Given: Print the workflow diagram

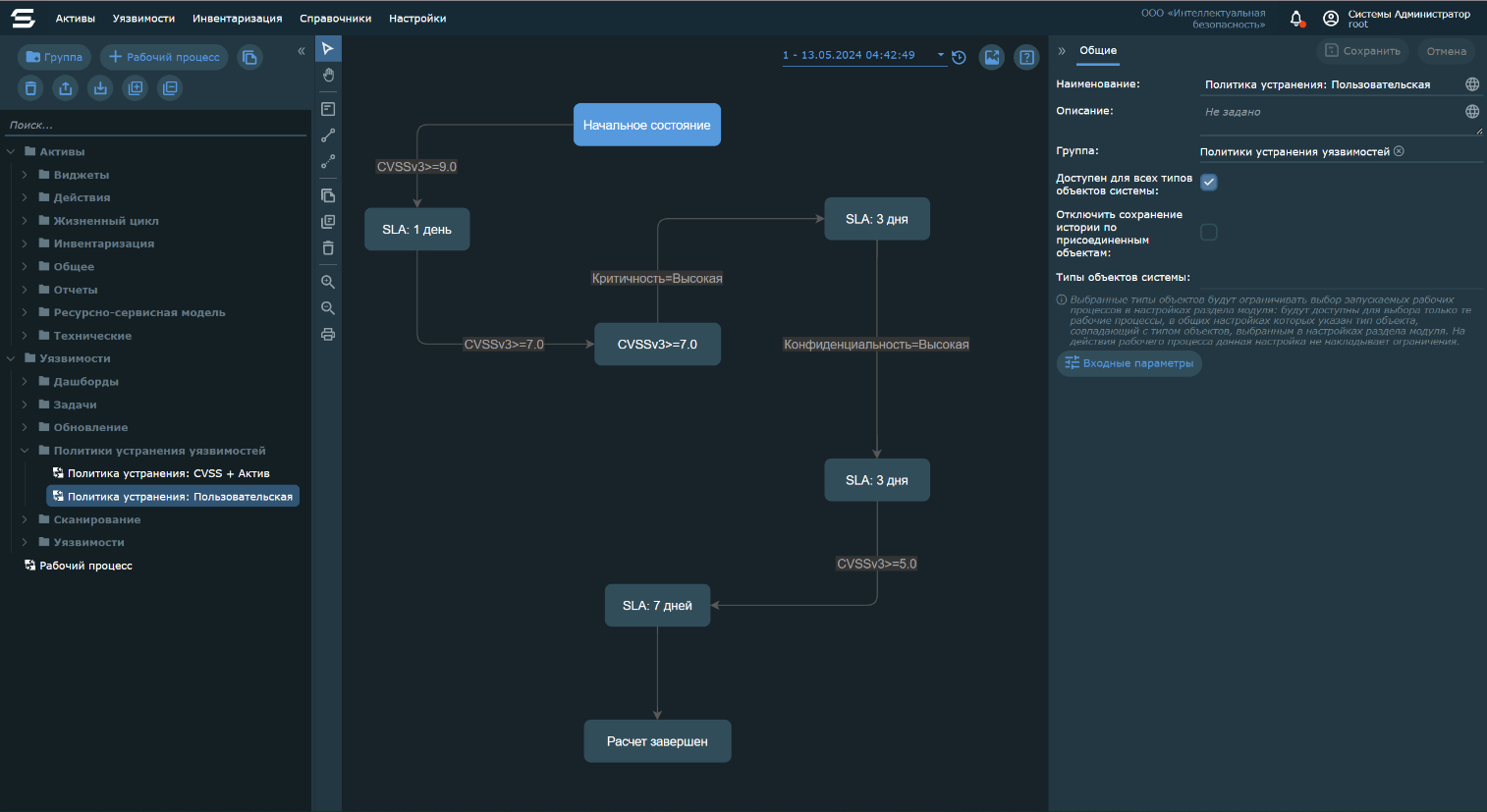Looking at the screenshot, I should [328, 335].
